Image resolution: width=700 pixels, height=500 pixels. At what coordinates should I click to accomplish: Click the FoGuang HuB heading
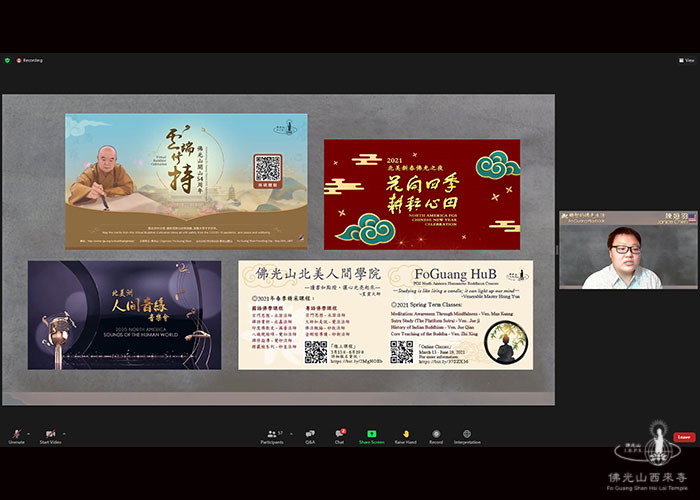pyautogui.click(x=455, y=273)
